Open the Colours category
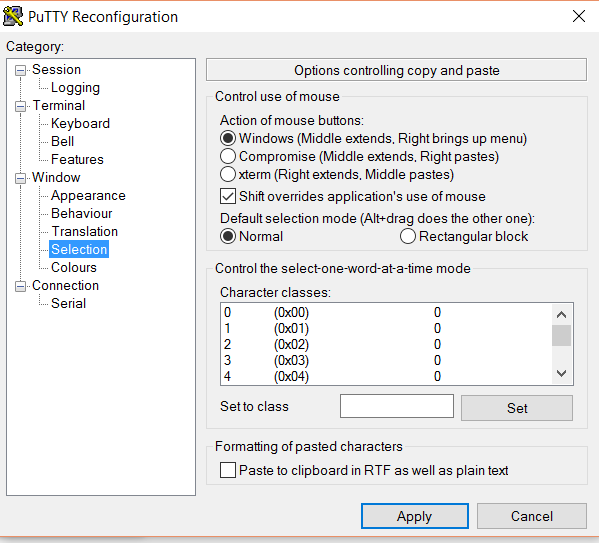 tap(74, 267)
